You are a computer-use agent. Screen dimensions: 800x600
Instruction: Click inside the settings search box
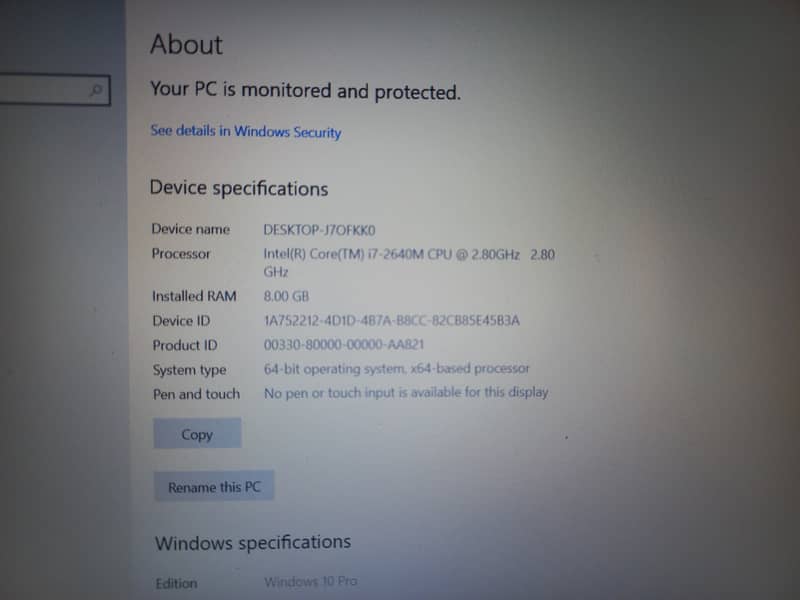pos(54,90)
